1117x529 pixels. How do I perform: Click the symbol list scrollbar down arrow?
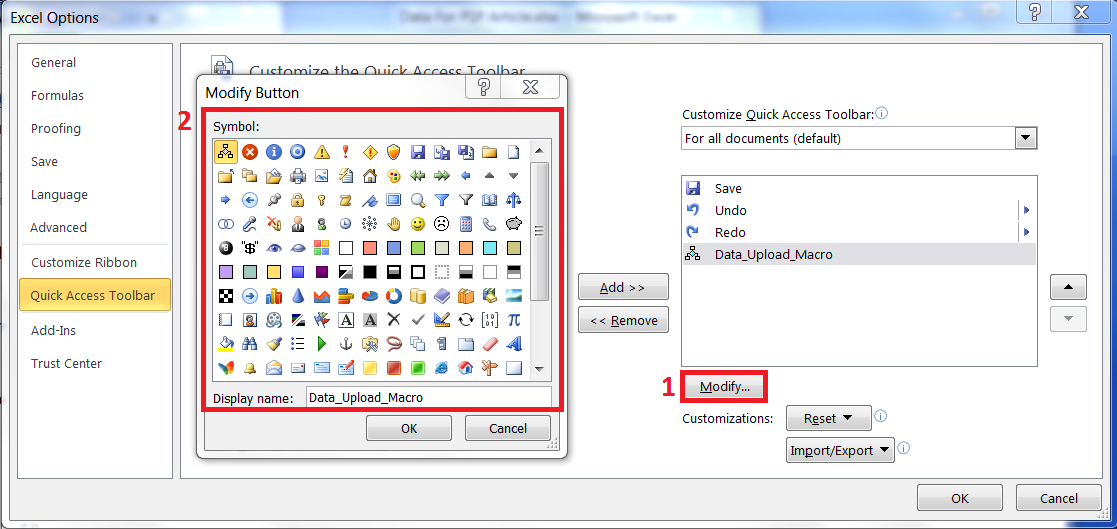coord(539,369)
